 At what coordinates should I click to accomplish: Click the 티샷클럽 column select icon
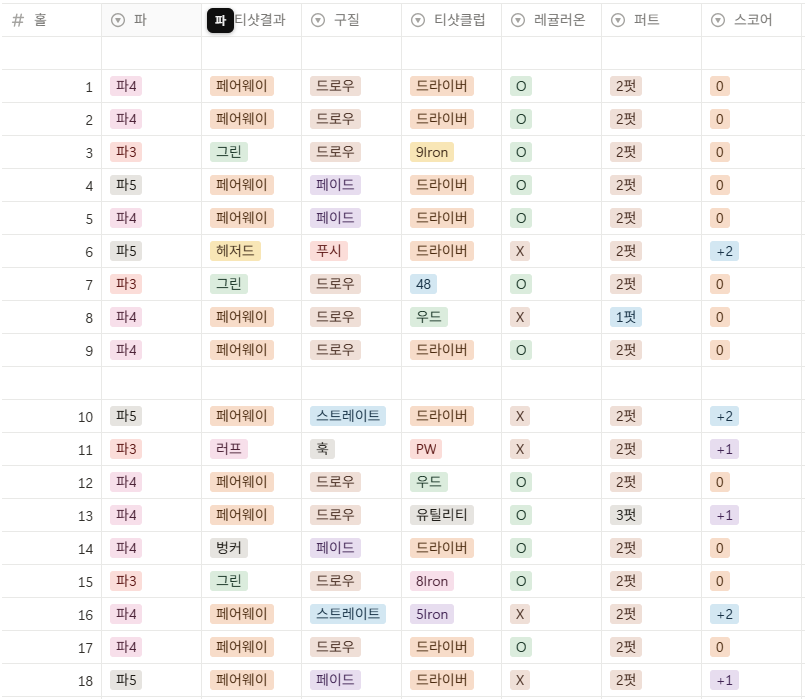[418, 20]
